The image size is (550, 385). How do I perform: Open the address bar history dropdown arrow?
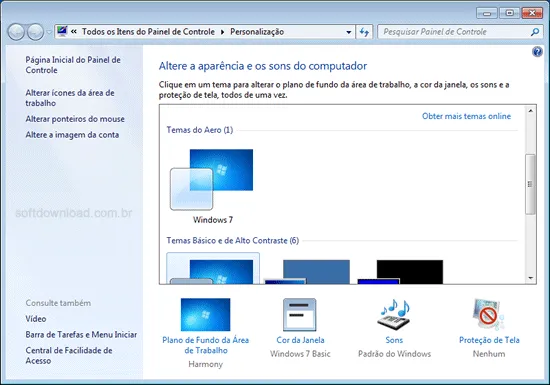(349, 32)
